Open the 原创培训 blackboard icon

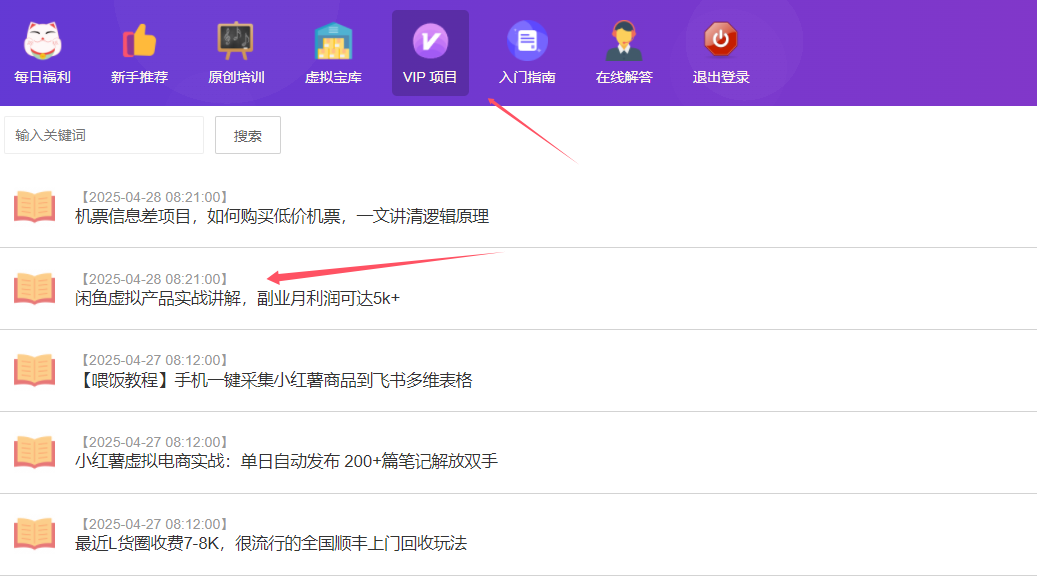(236, 41)
